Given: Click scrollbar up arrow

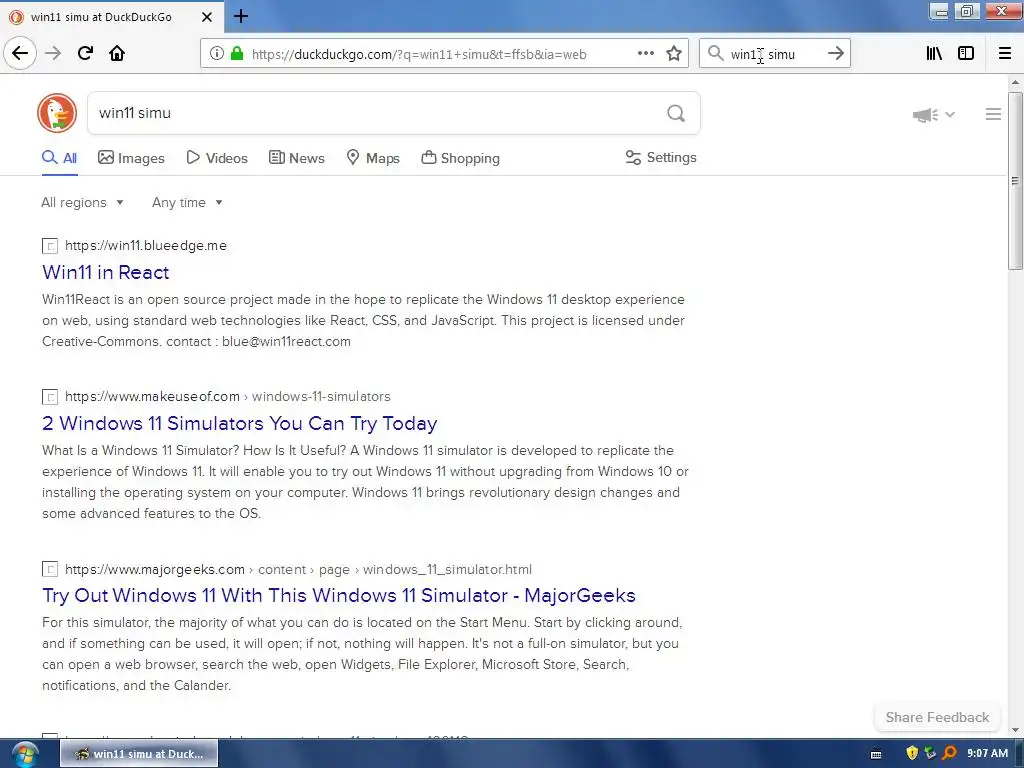Looking at the screenshot, I should (x=1015, y=83).
